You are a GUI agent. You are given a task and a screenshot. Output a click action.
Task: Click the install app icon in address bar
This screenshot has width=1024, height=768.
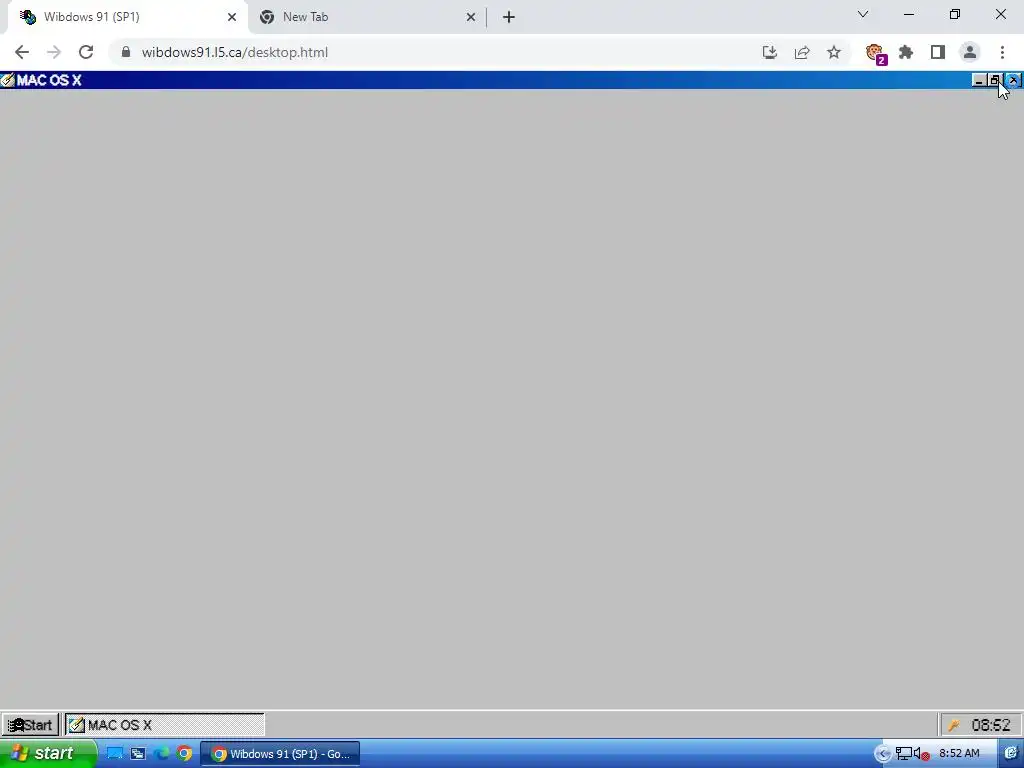click(x=770, y=52)
